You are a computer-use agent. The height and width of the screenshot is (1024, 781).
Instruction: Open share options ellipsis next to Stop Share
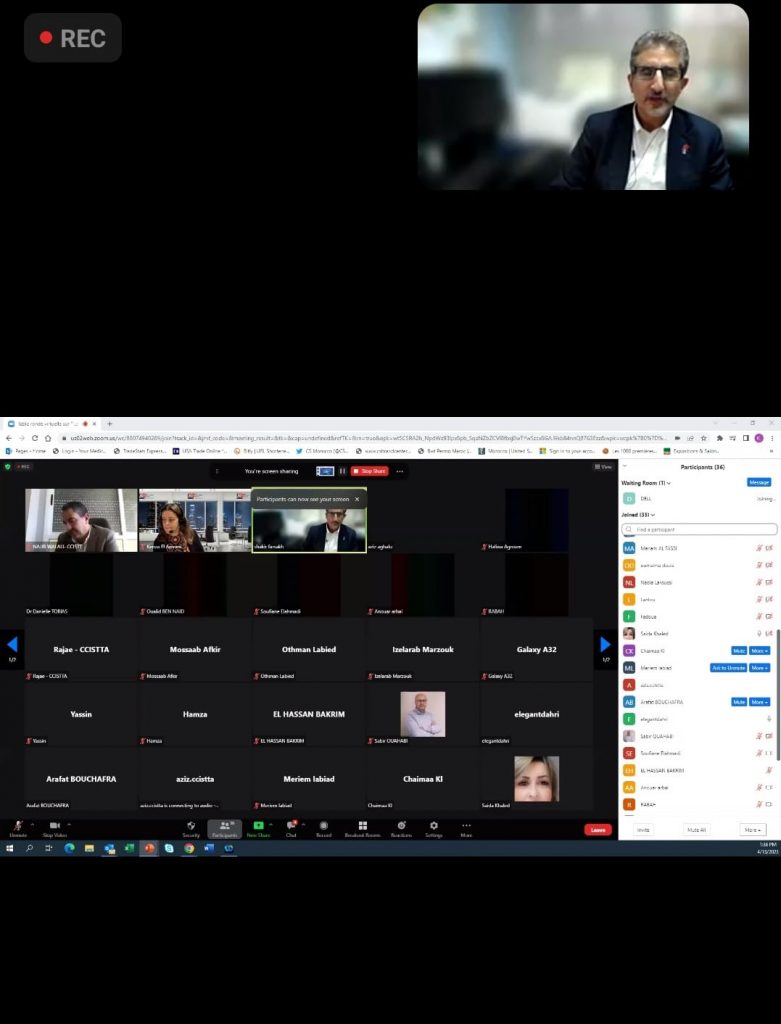coord(400,471)
